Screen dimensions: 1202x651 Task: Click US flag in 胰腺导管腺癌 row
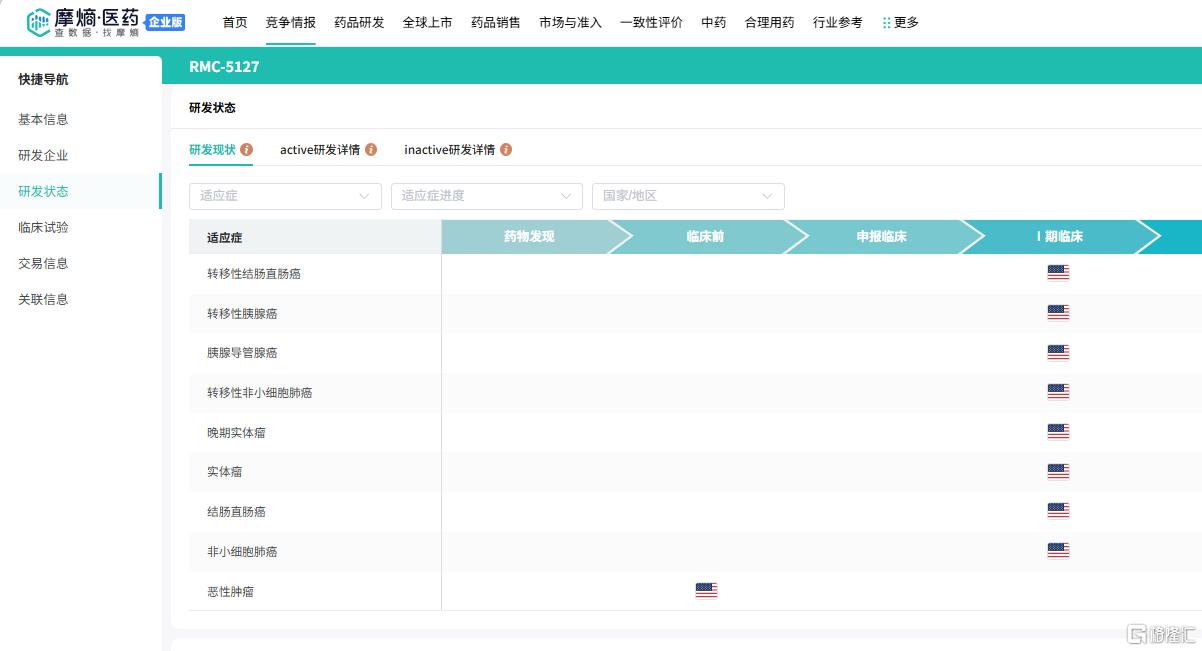(x=1058, y=352)
